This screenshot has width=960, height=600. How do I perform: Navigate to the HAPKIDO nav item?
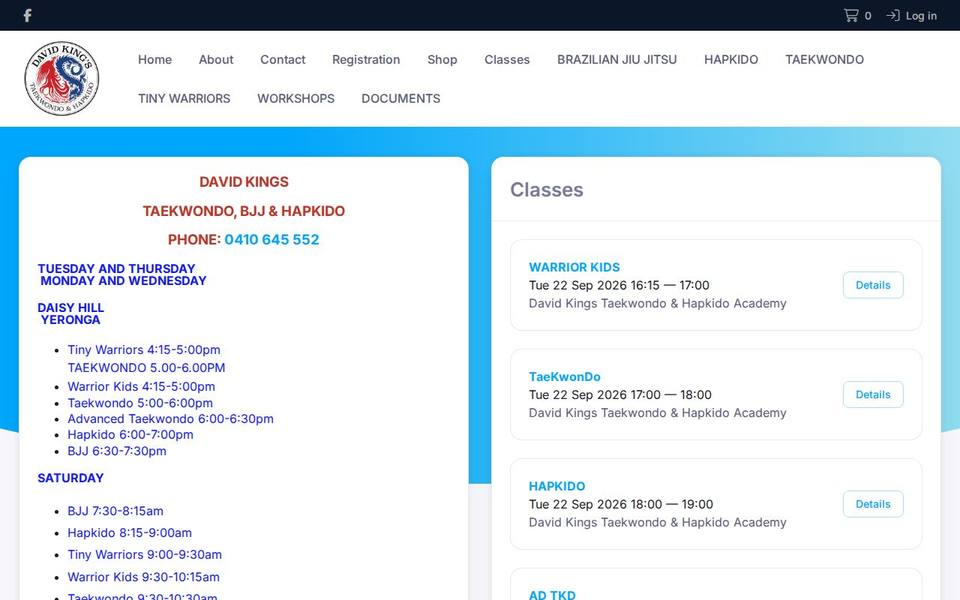pos(731,59)
